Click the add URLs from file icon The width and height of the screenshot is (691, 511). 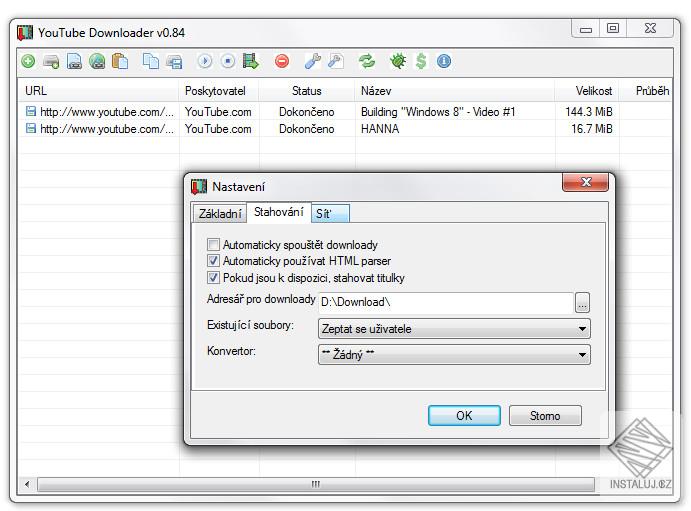click(74, 61)
